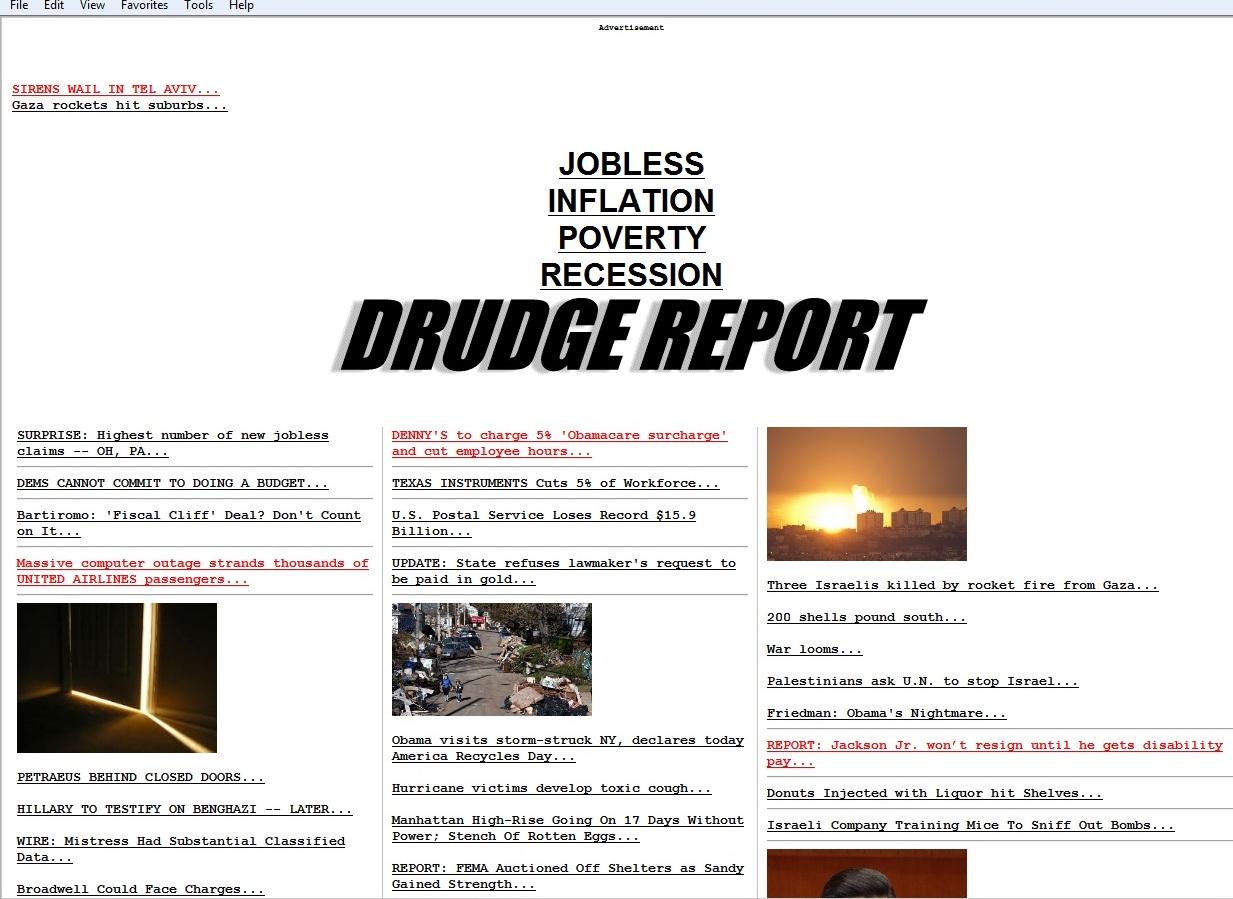Open 'U.S. Postal Service Loses Record $15.9 Billion' link
1233x899 pixels.
[543, 523]
